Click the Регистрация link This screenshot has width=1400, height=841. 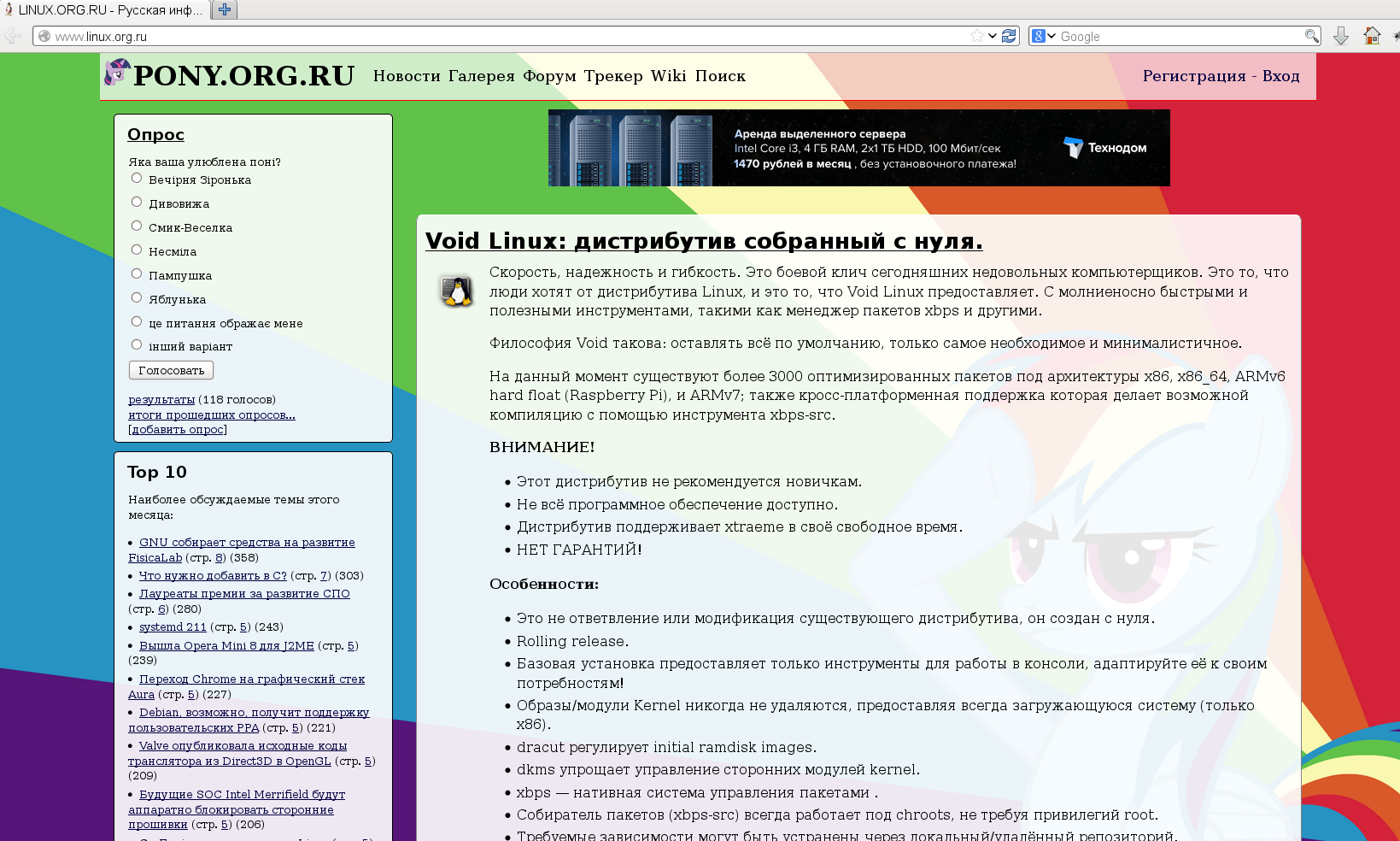[x=1194, y=76]
